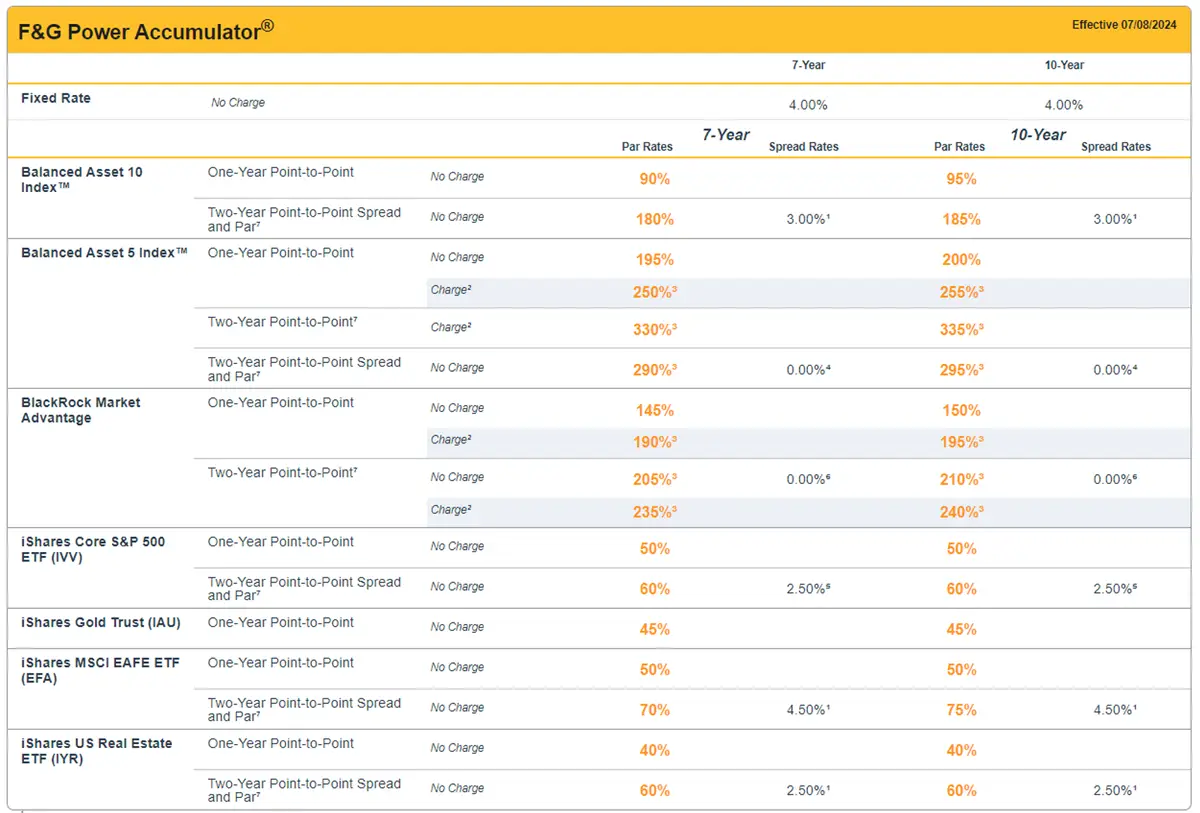Select 10-Year 3.00% spread for Balanced Asset 10
Viewport: 1200px width, 813px height.
(x=1115, y=219)
